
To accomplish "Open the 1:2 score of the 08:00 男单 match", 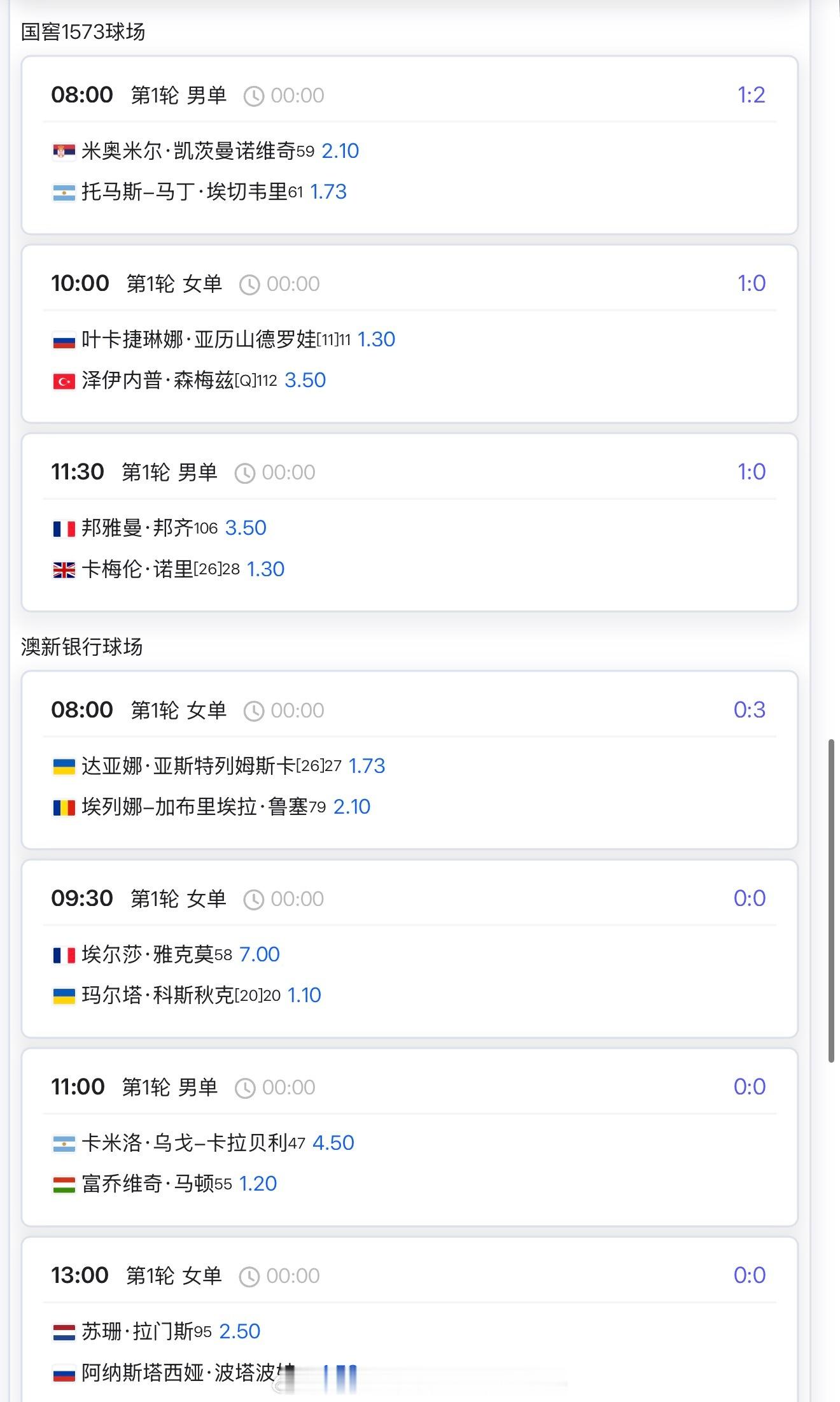I will [751, 96].
